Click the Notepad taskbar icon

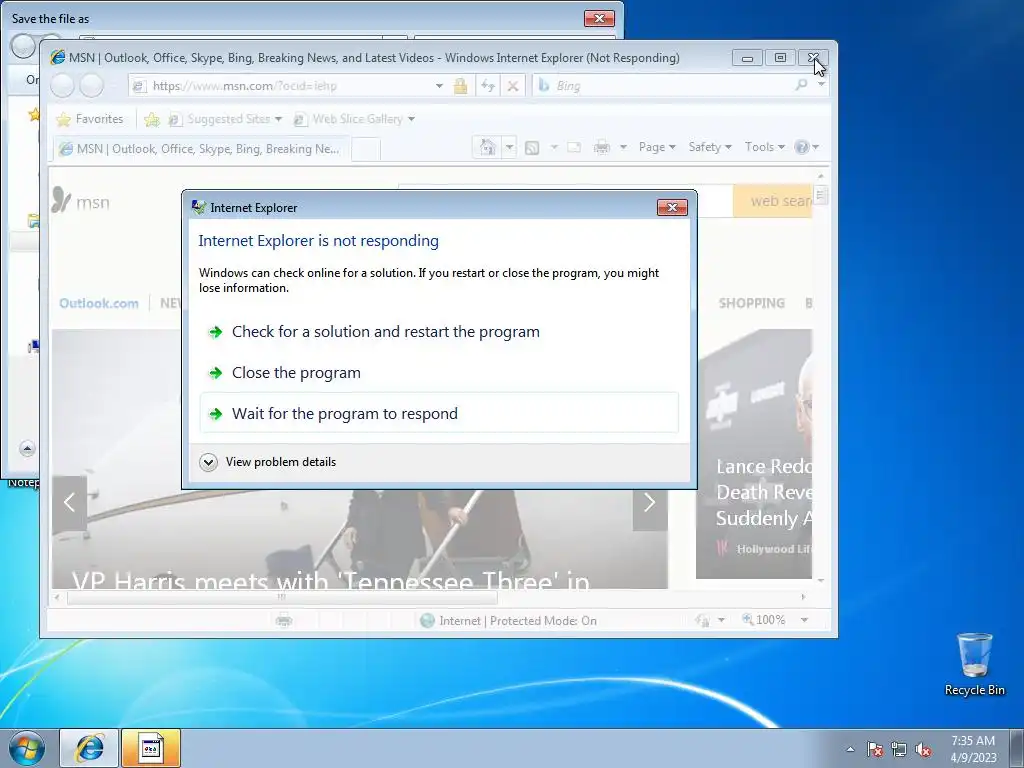click(x=151, y=748)
